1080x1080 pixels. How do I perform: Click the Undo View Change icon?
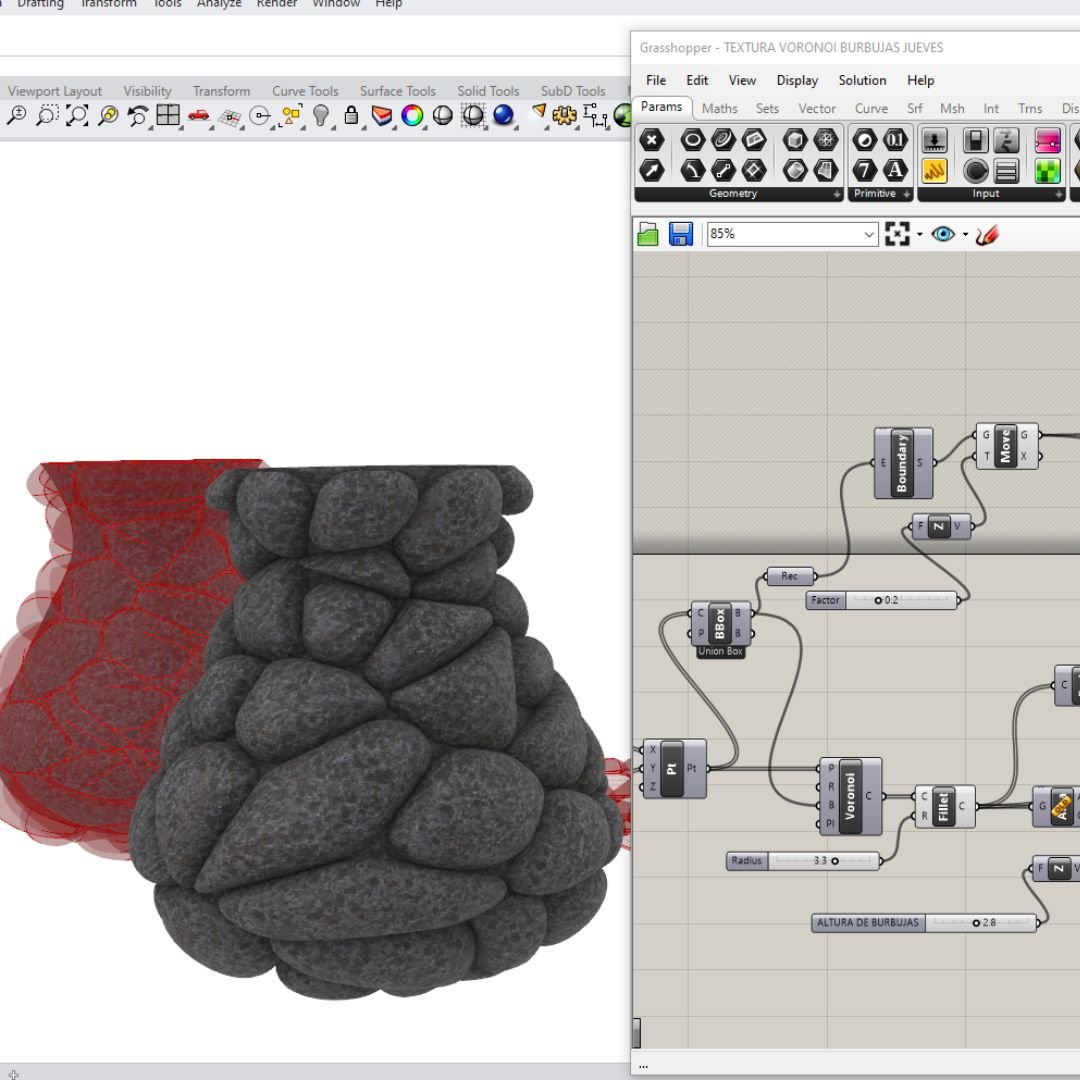tap(138, 115)
